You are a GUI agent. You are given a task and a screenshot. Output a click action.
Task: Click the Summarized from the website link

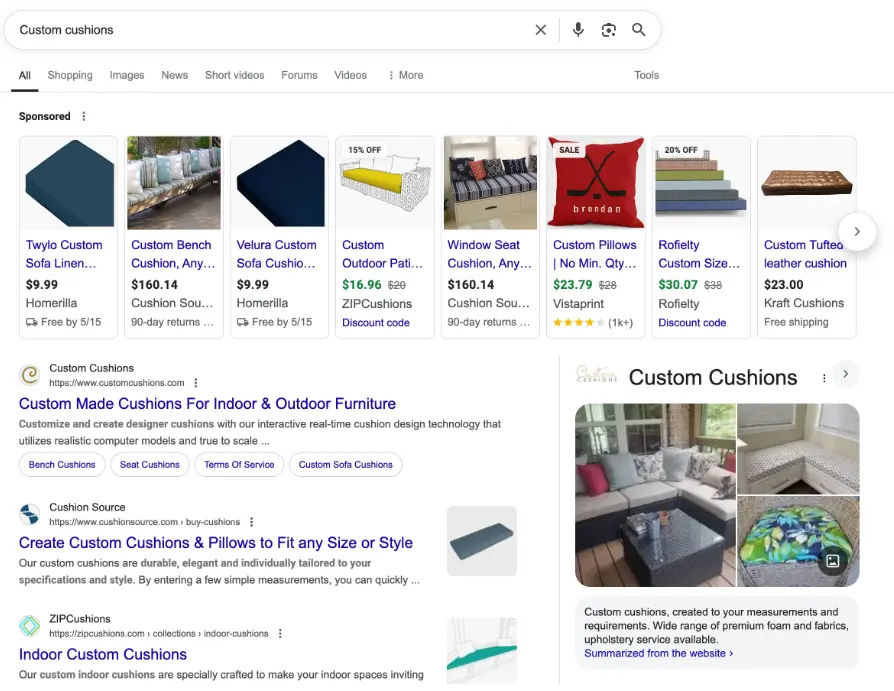pyautogui.click(x=658, y=653)
